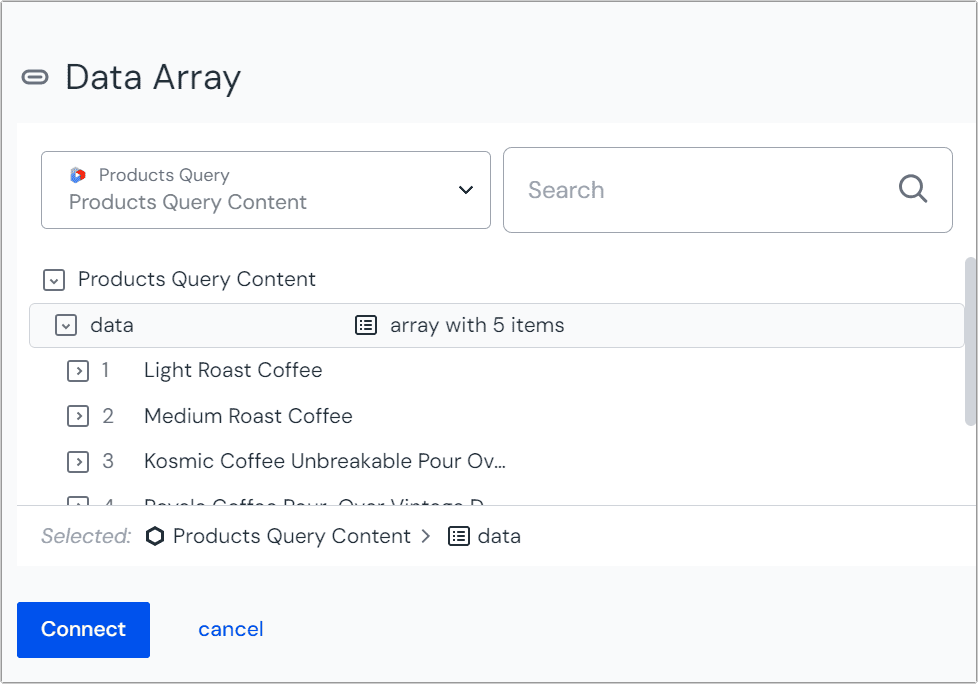
Task: Open the query source dropdown
Action: pyautogui.click(x=265, y=190)
